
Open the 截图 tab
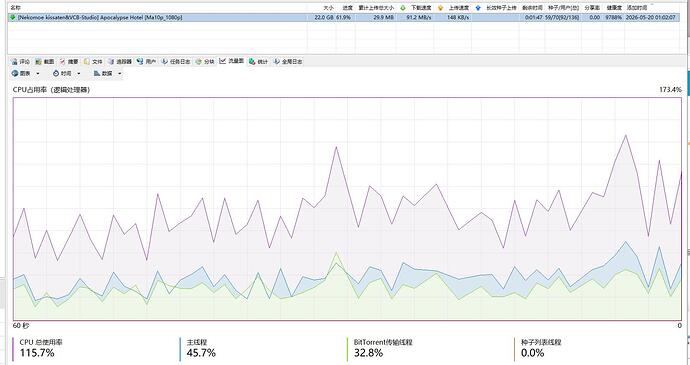point(45,62)
